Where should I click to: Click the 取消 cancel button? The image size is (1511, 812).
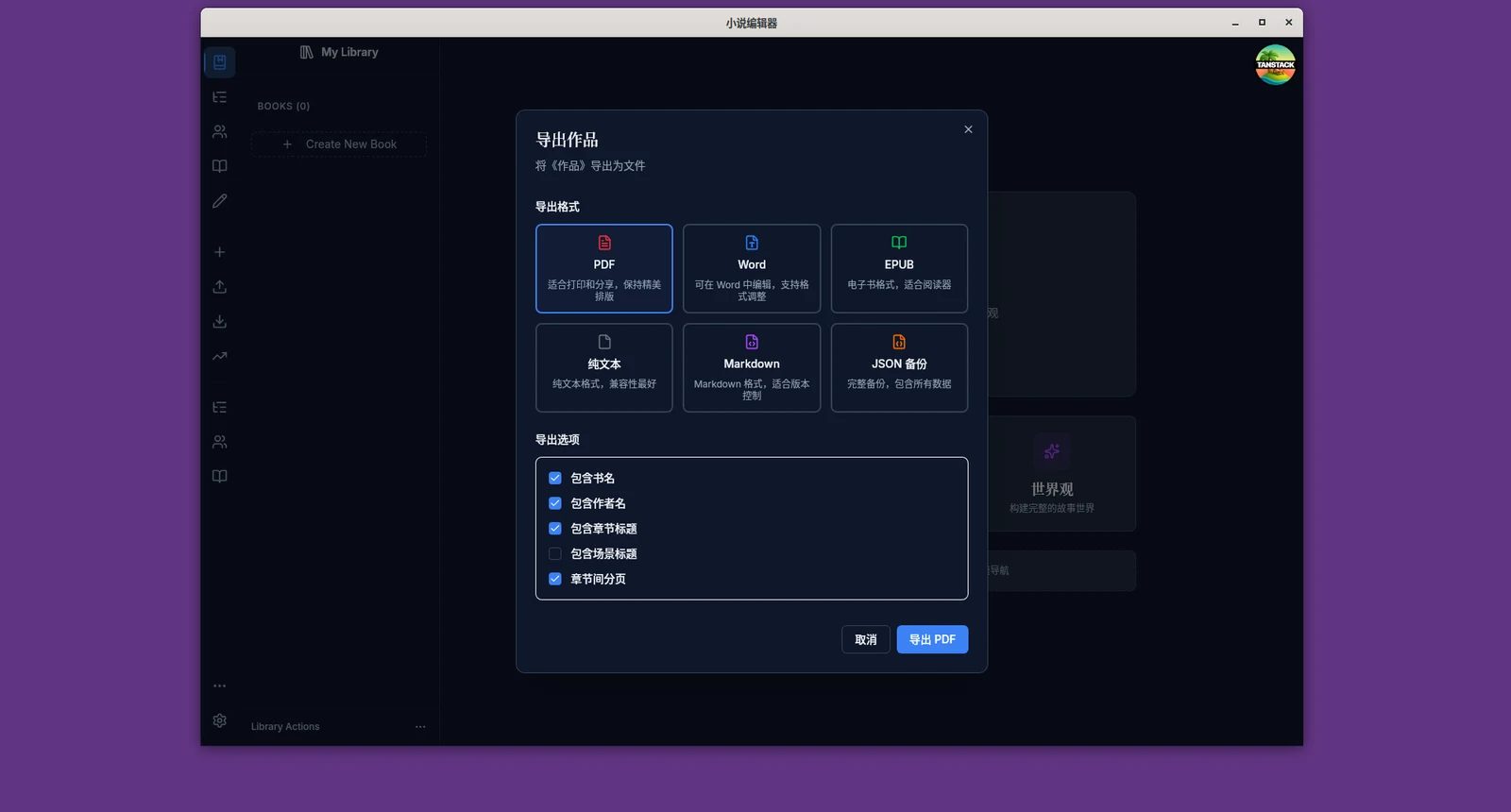(x=866, y=639)
